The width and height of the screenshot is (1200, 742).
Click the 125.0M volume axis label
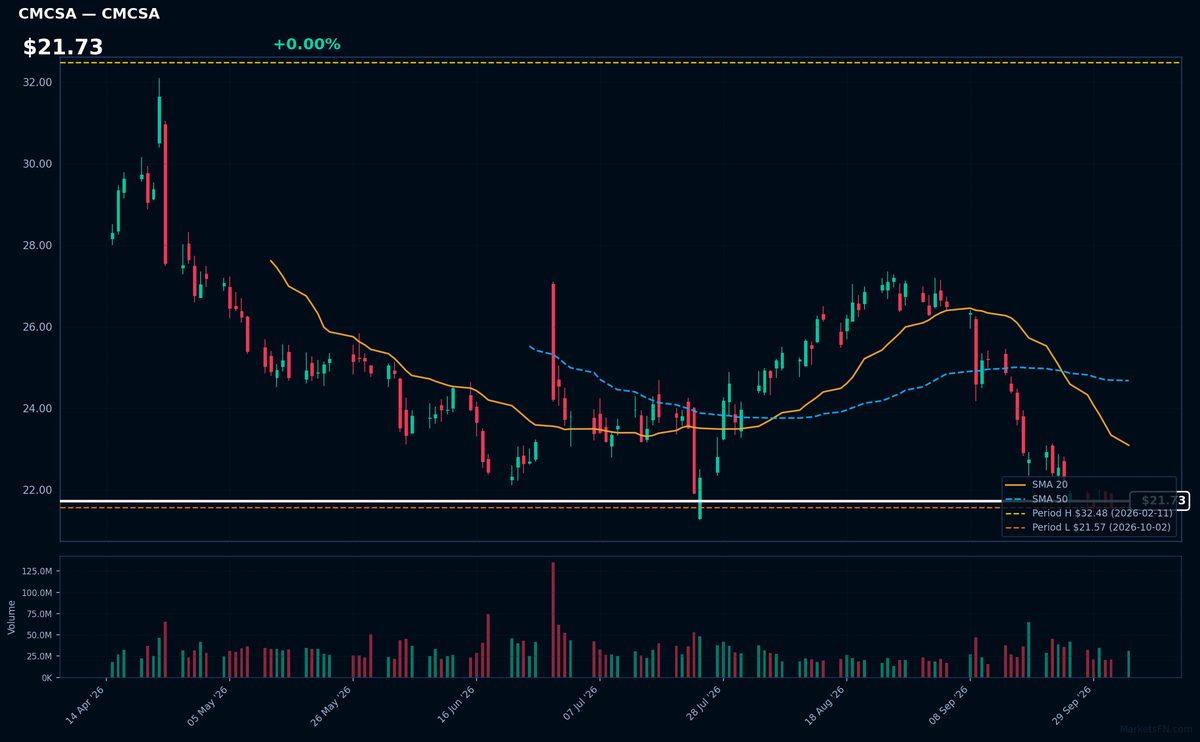click(x=37, y=571)
